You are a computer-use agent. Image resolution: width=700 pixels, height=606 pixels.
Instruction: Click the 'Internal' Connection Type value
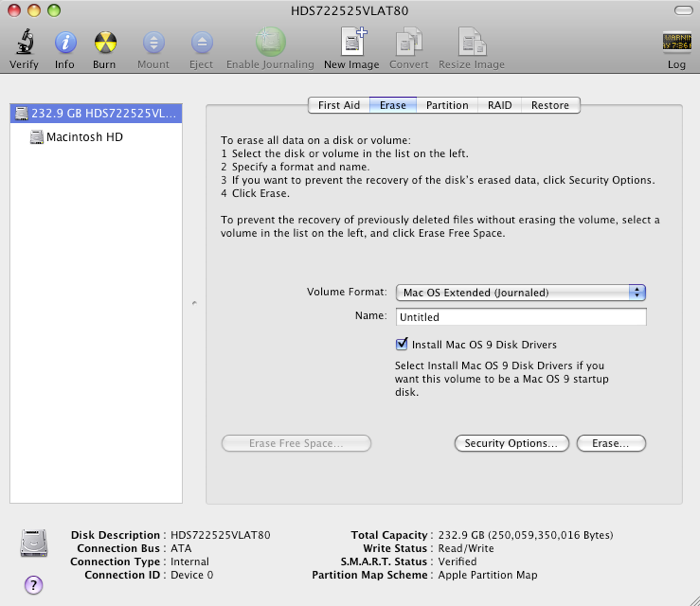[189, 561]
